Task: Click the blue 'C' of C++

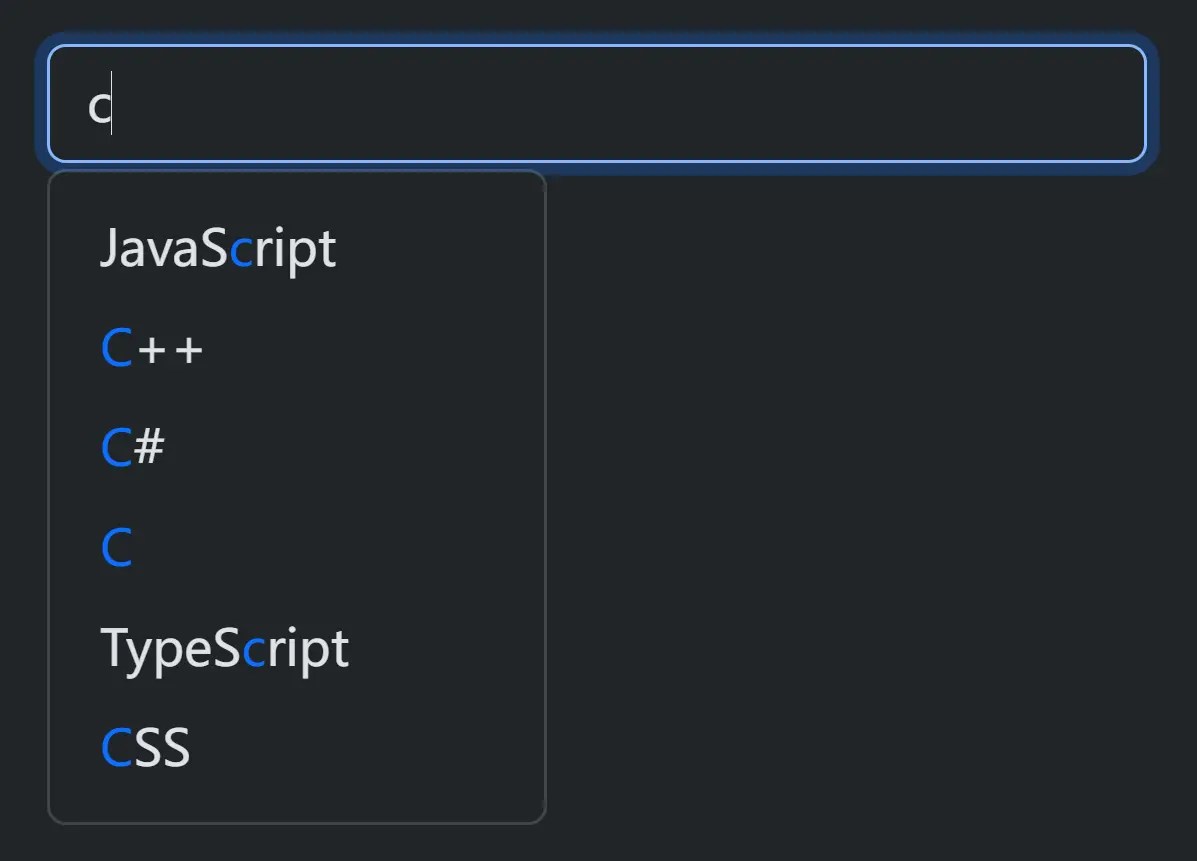Action: click(117, 348)
